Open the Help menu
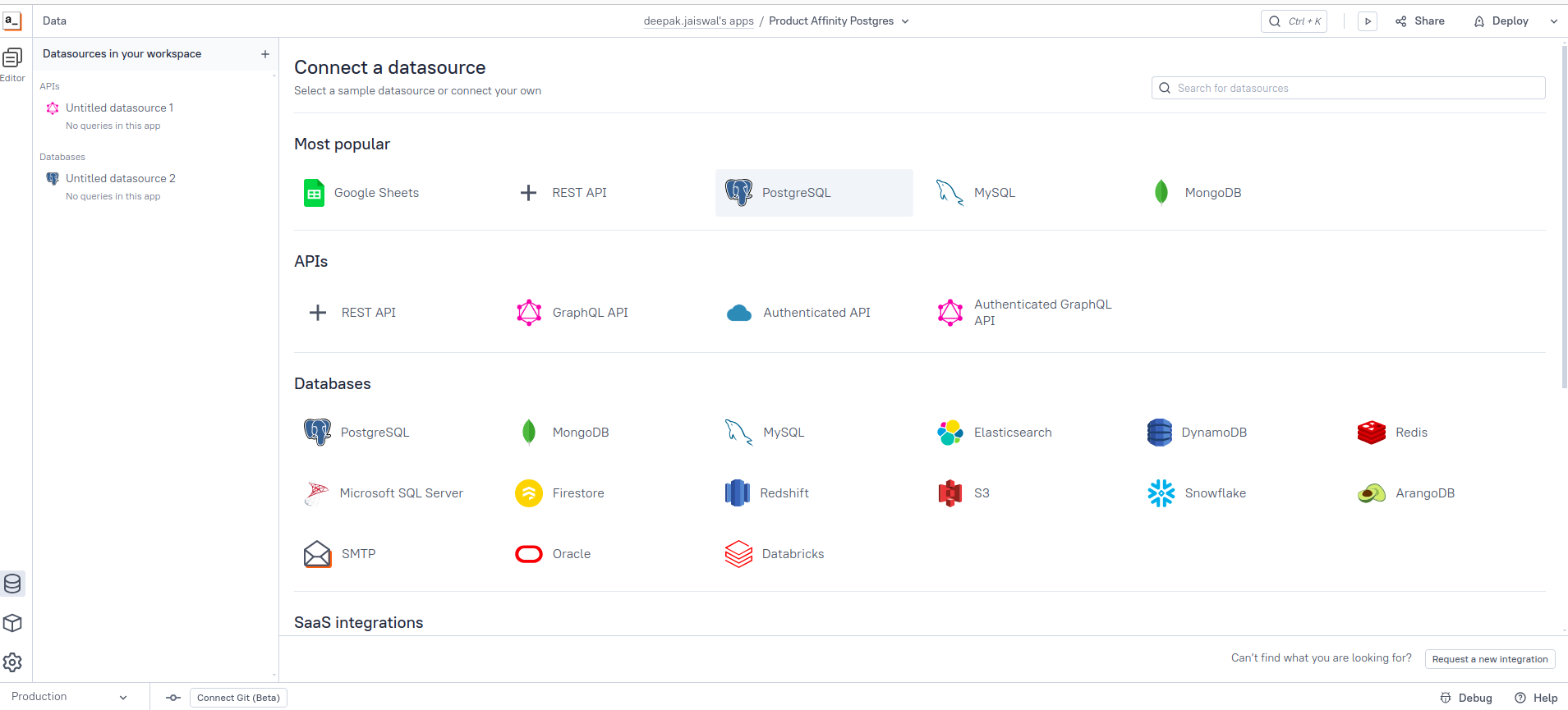Screen dimensions: 1568x710 click(1536, 698)
